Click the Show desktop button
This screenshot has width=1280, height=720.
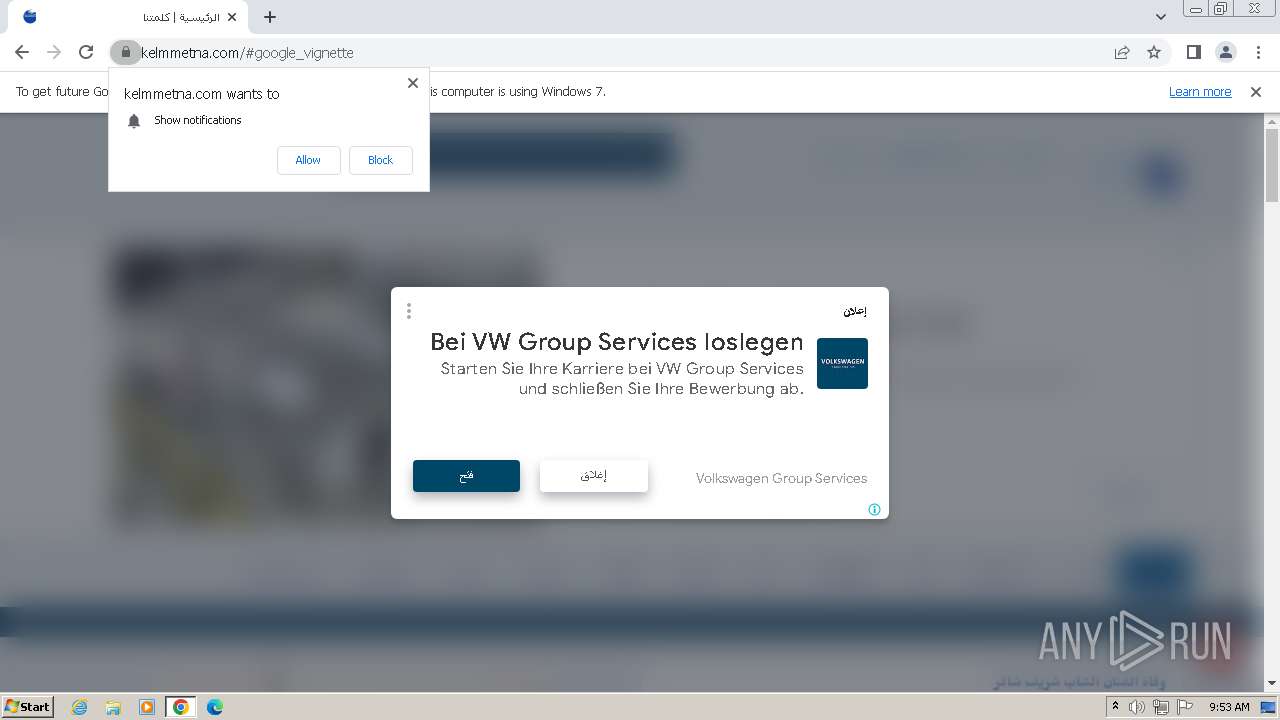click(1270, 707)
